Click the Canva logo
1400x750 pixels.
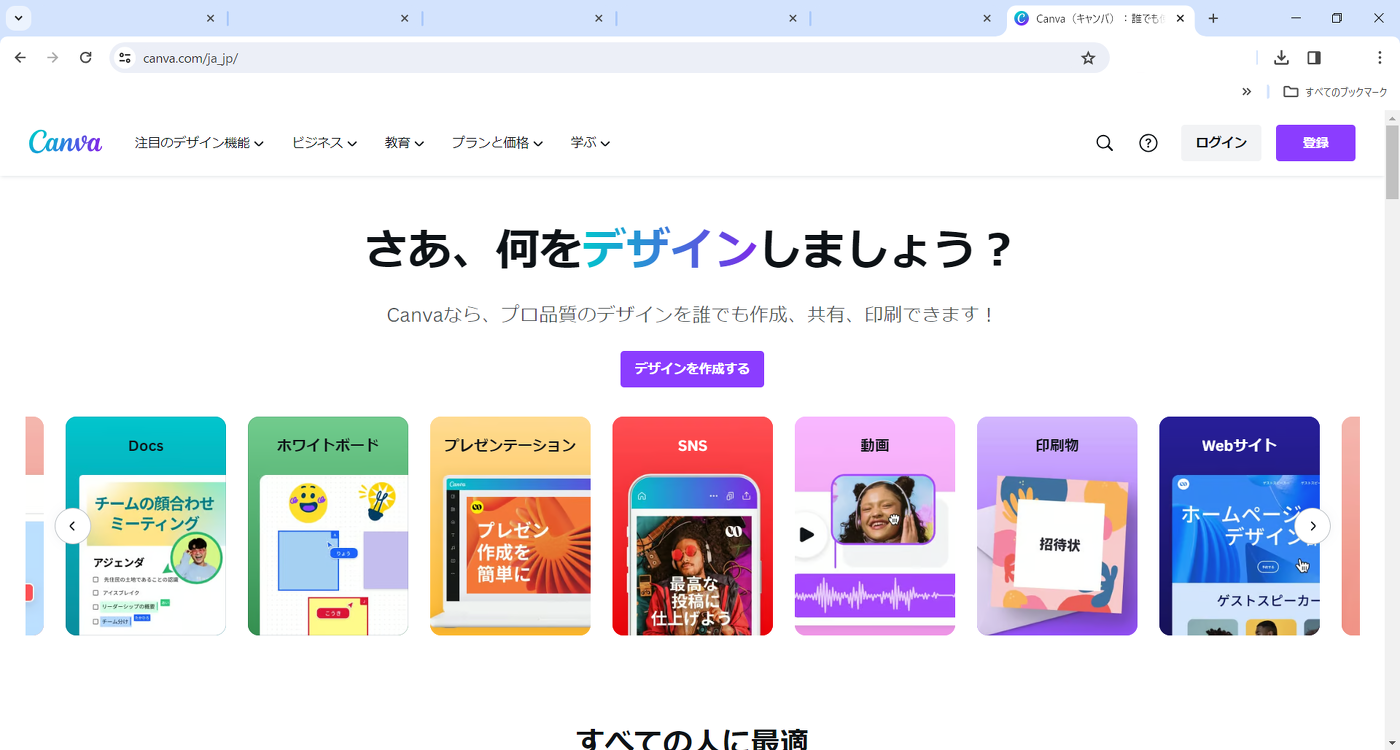(64, 142)
